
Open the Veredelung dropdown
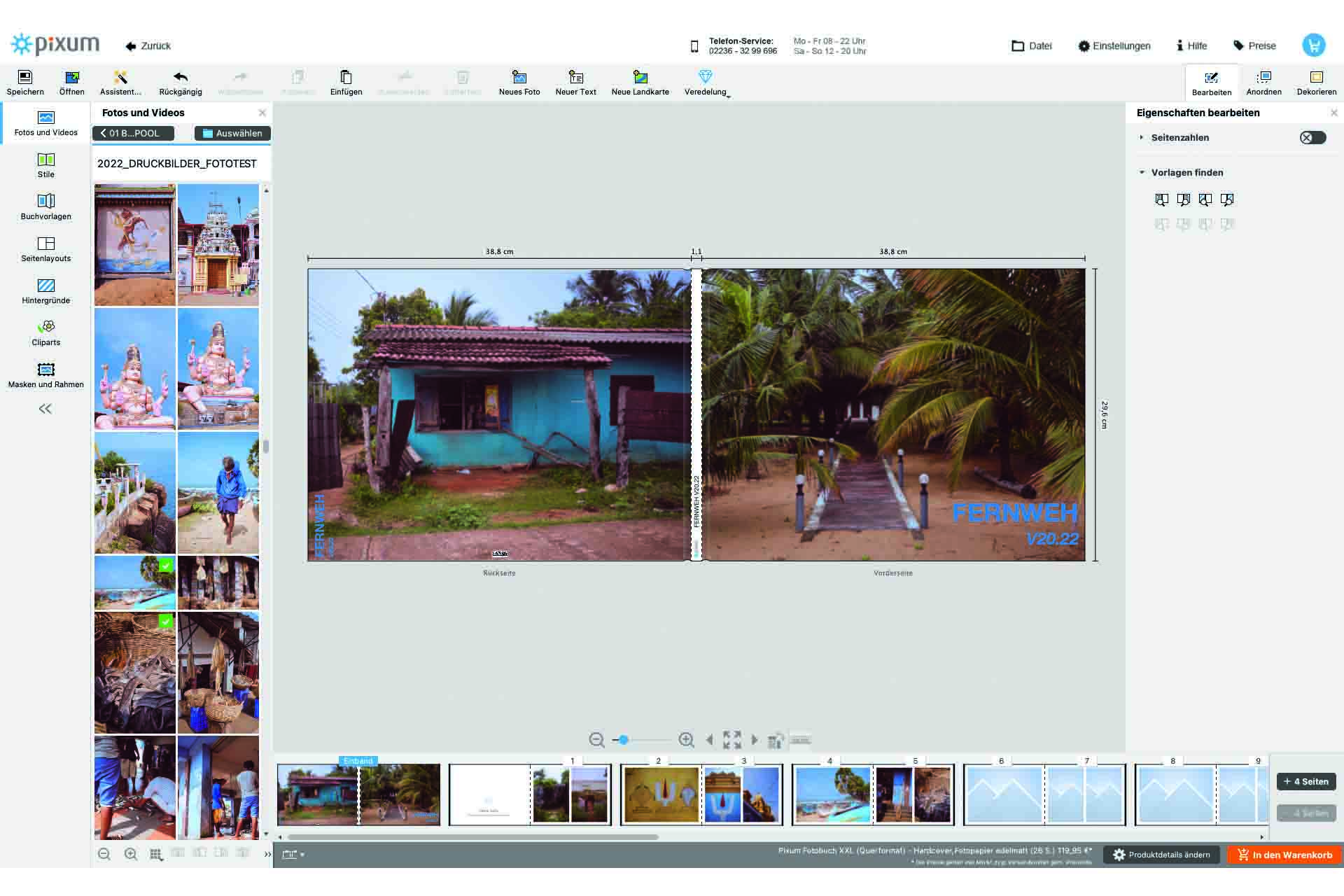point(706,83)
